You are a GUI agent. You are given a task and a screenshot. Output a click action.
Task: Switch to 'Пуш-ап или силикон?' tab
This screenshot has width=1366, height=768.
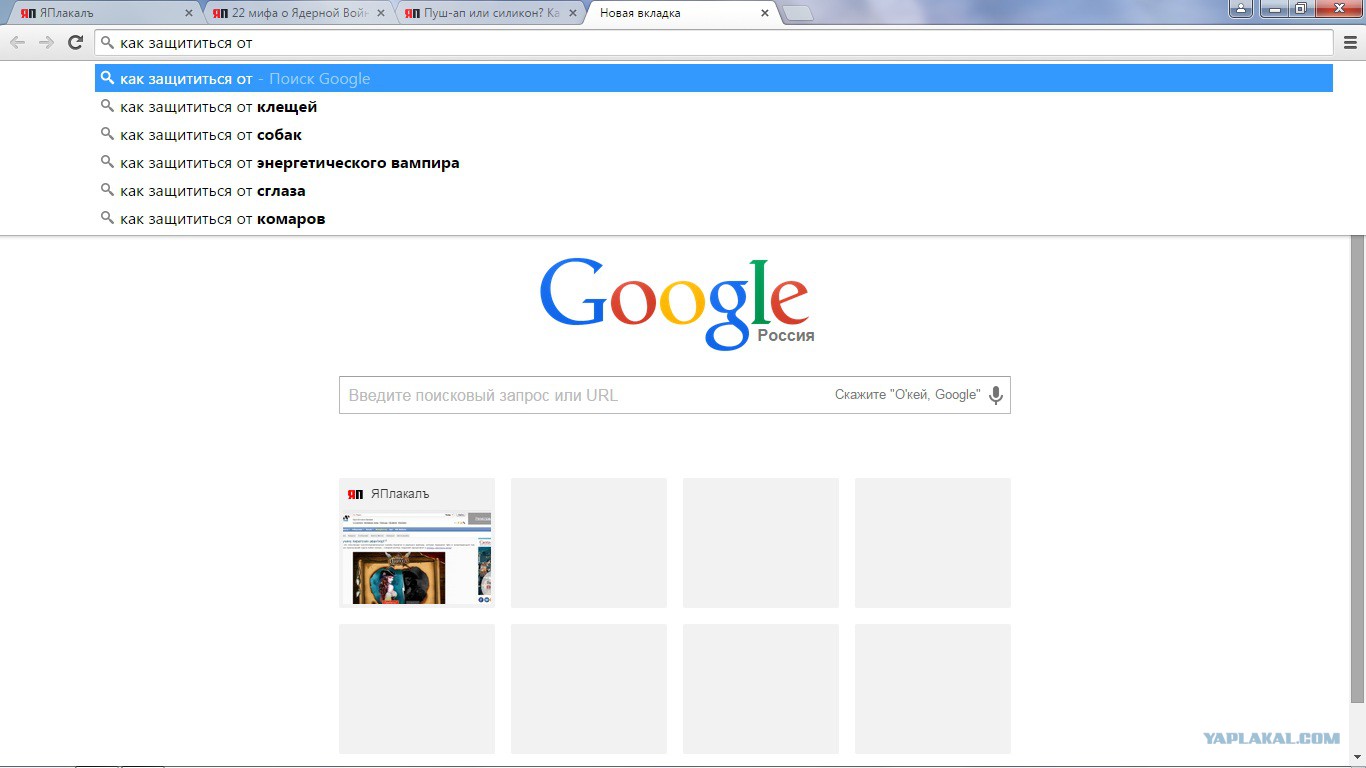489,13
